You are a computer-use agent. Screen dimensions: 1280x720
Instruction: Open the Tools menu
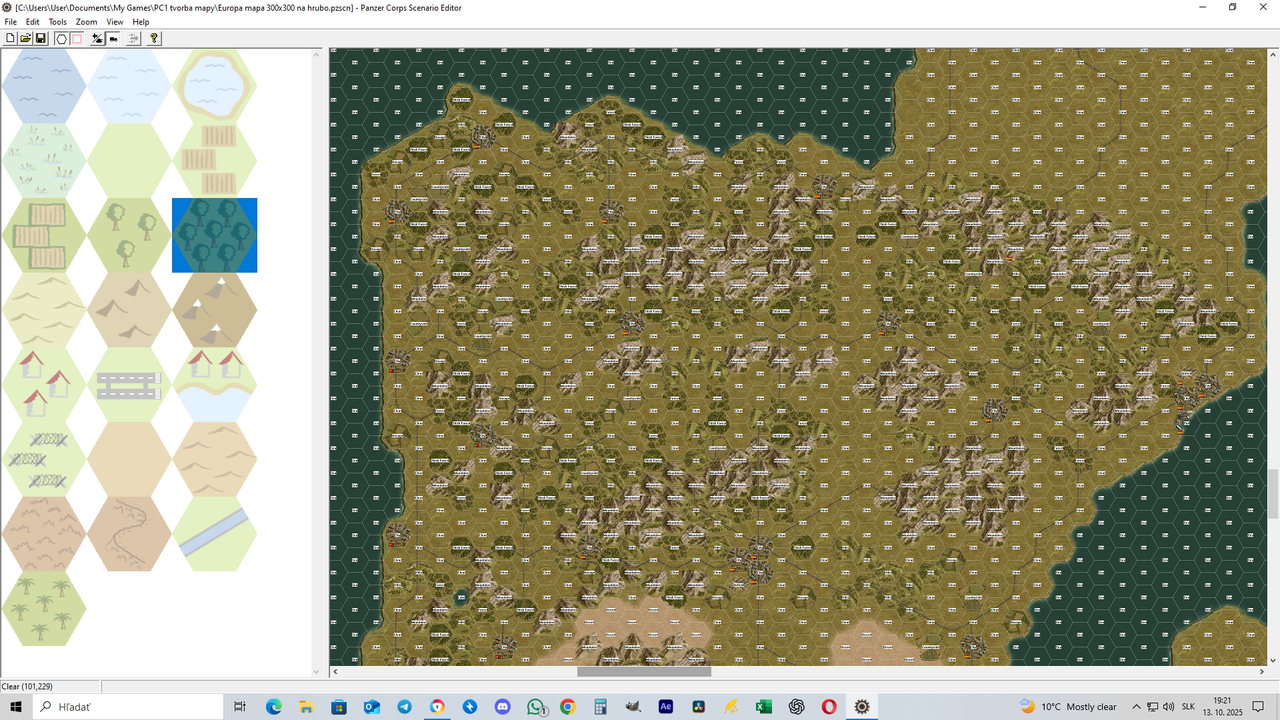click(x=58, y=22)
